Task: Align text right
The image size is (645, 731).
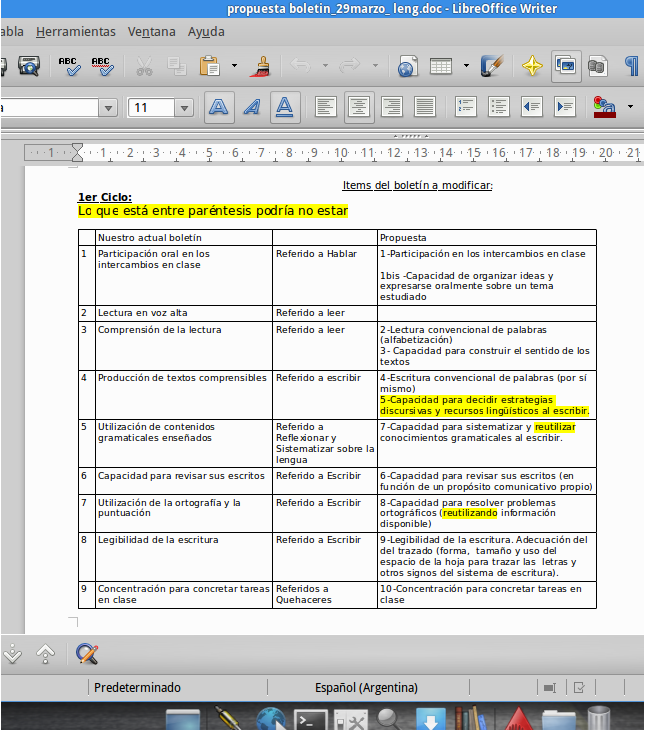Action: click(x=392, y=107)
